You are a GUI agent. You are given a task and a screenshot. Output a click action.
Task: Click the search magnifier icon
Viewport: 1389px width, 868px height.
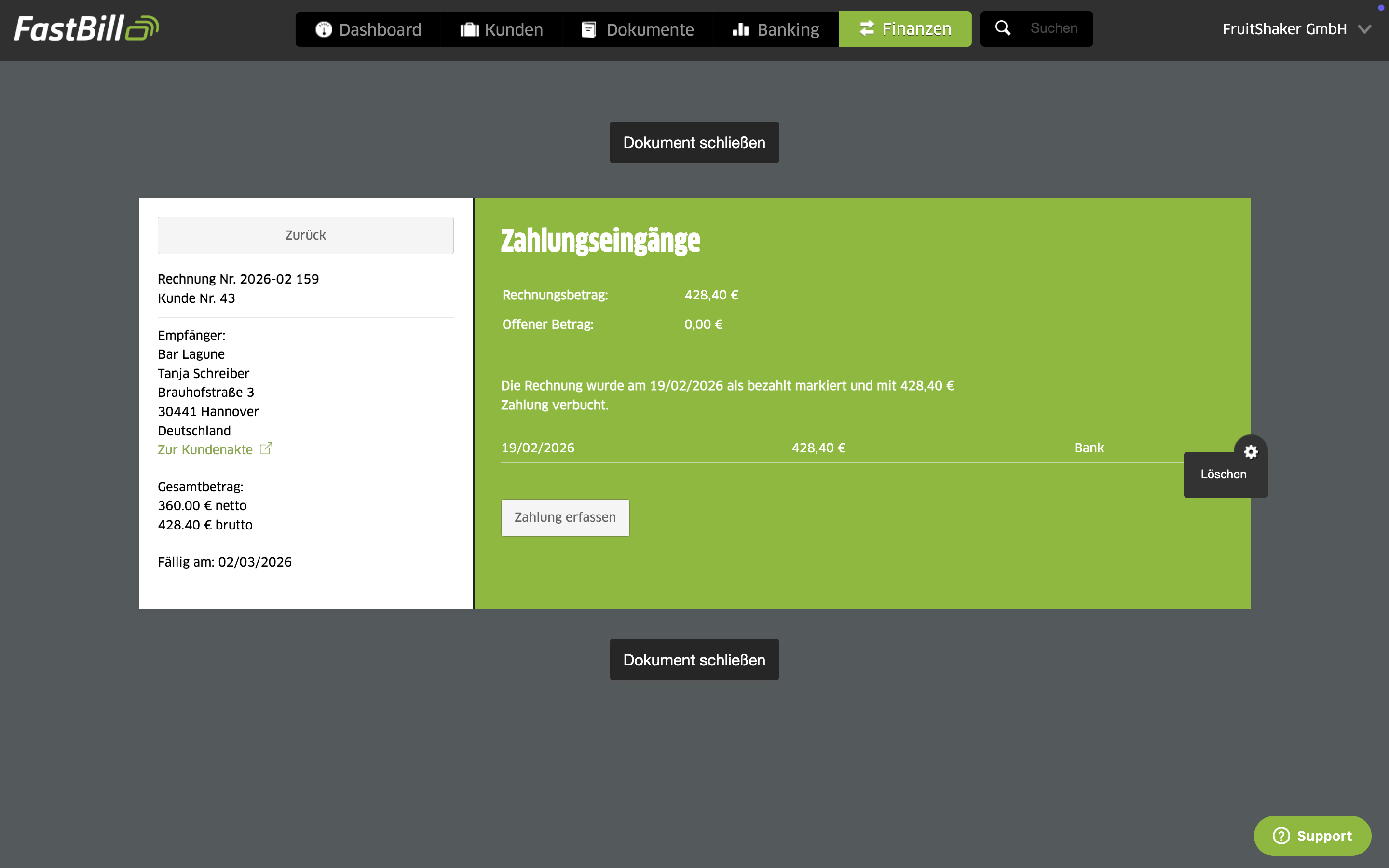[1003, 28]
